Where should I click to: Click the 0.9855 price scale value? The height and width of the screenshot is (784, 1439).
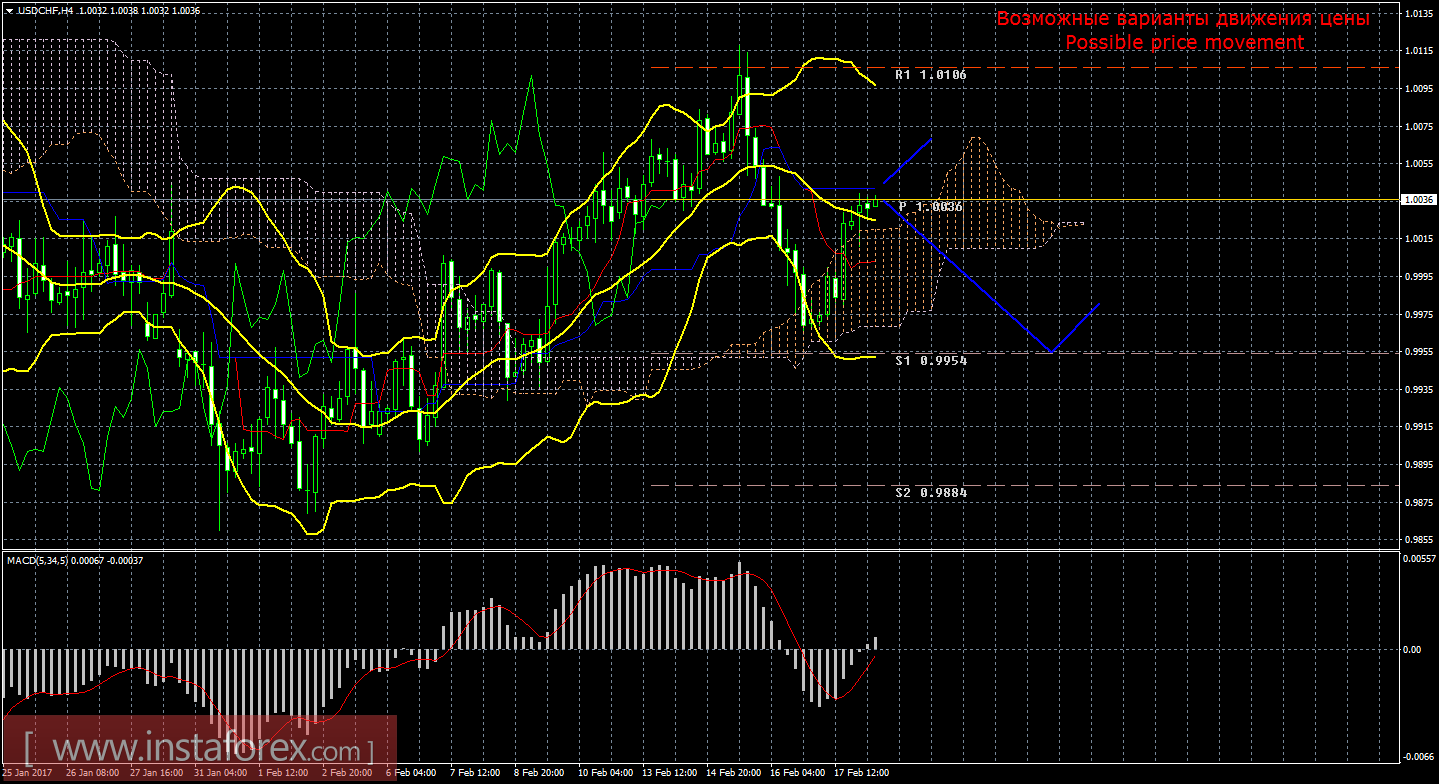coord(1418,540)
